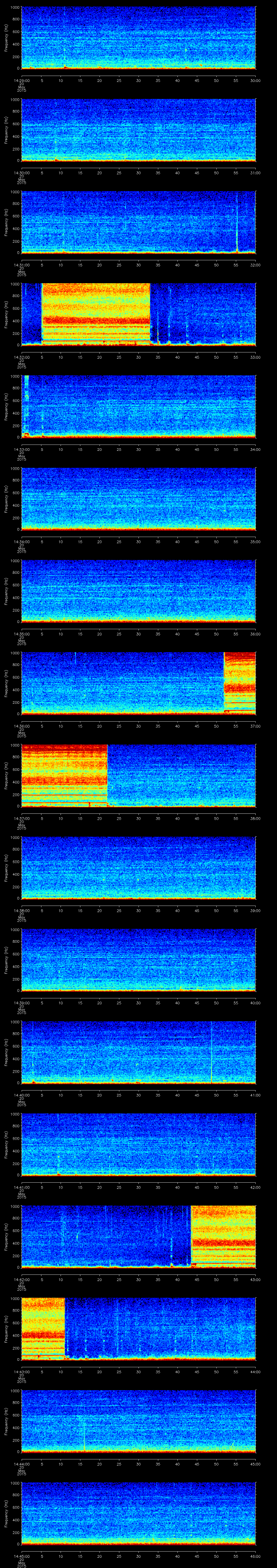Click the 14:45:00 start time label
This screenshot has height=1568, width=277.
tap(22, 1556)
